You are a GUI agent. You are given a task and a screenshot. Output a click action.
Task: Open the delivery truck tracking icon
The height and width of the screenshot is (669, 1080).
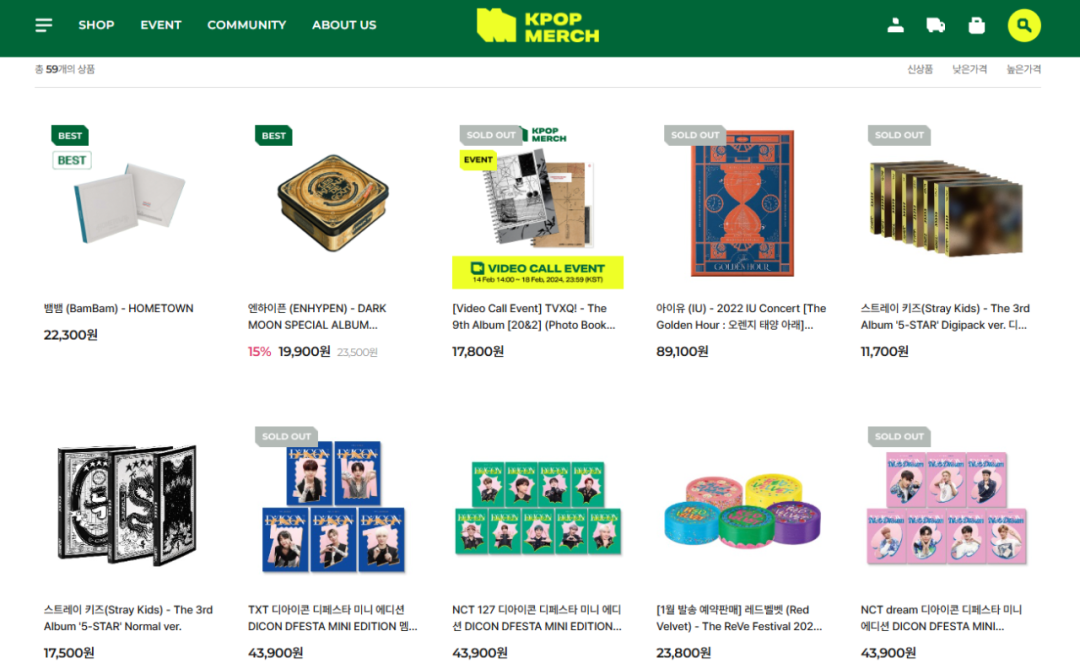click(935, 25)
